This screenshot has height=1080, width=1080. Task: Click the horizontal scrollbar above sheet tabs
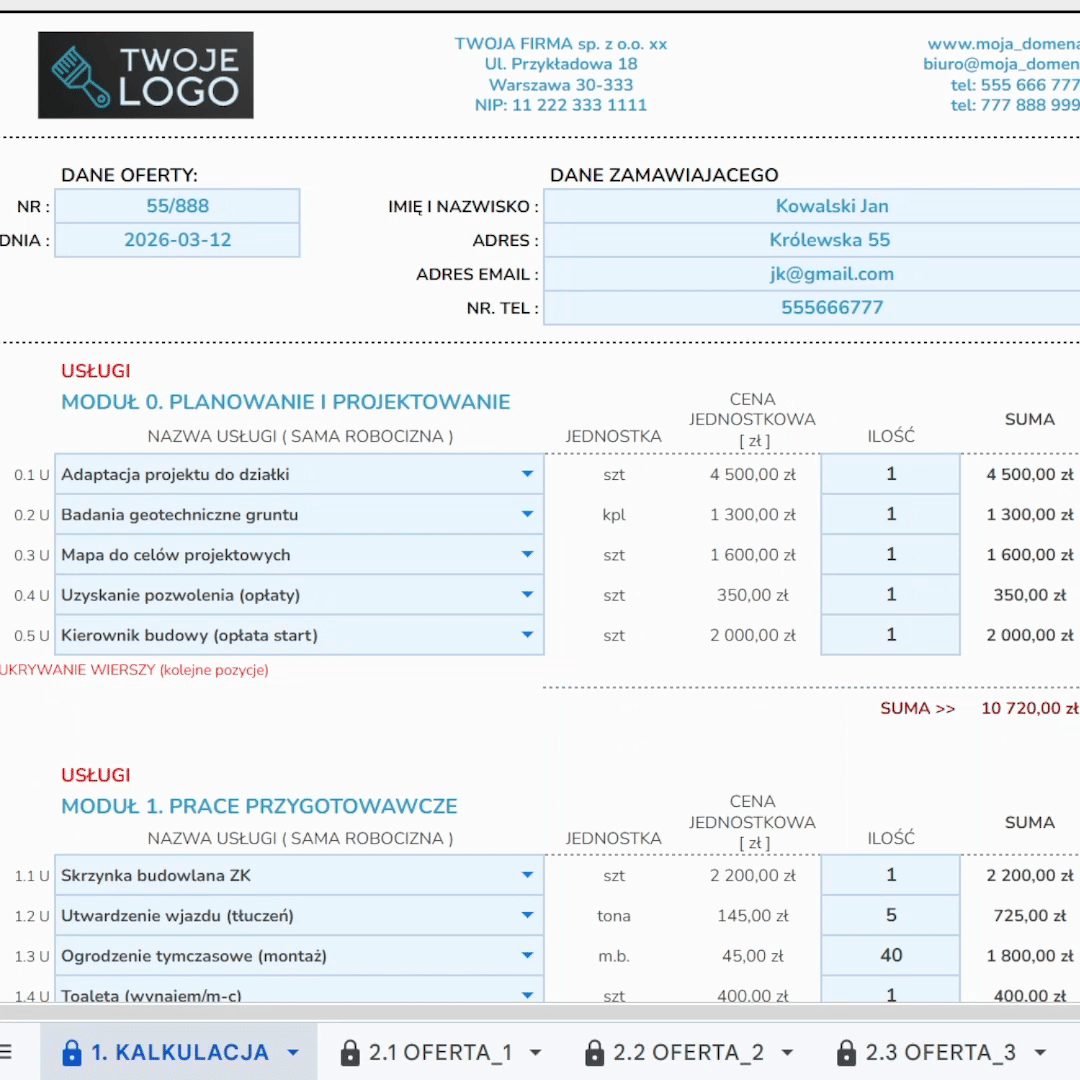coord(540,1012)
